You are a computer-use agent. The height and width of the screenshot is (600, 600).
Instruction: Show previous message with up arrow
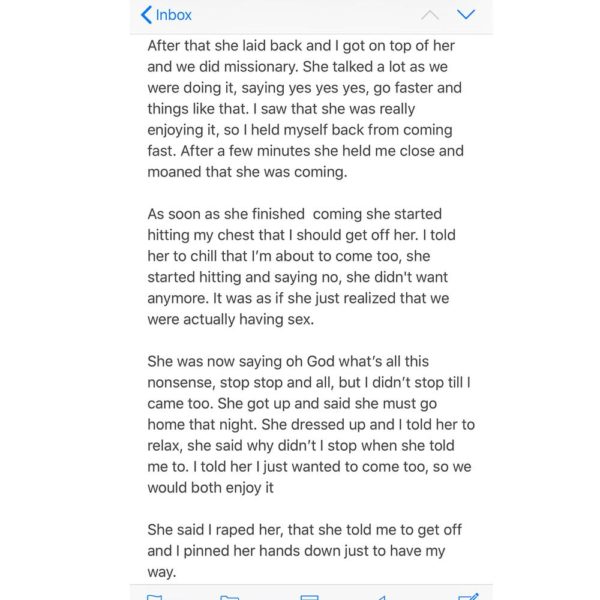tap(430, 15)
